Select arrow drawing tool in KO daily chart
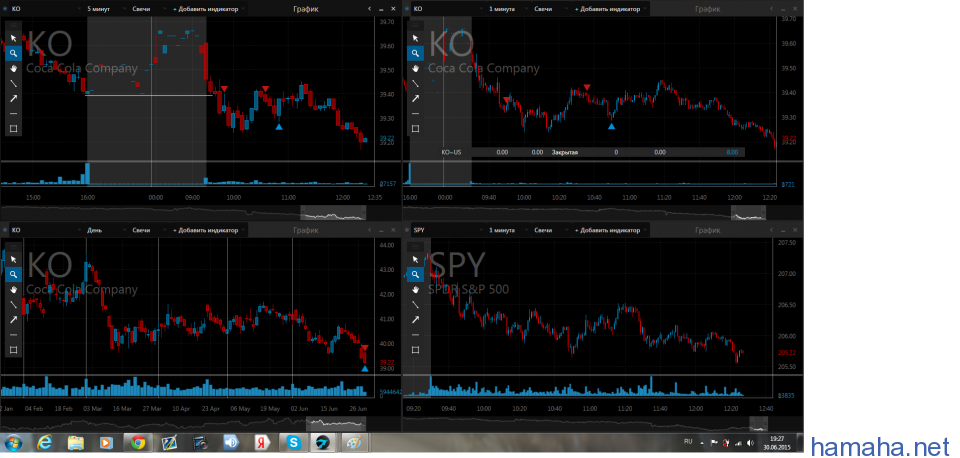This screenshot has width=960, height=458. point(13,319)
